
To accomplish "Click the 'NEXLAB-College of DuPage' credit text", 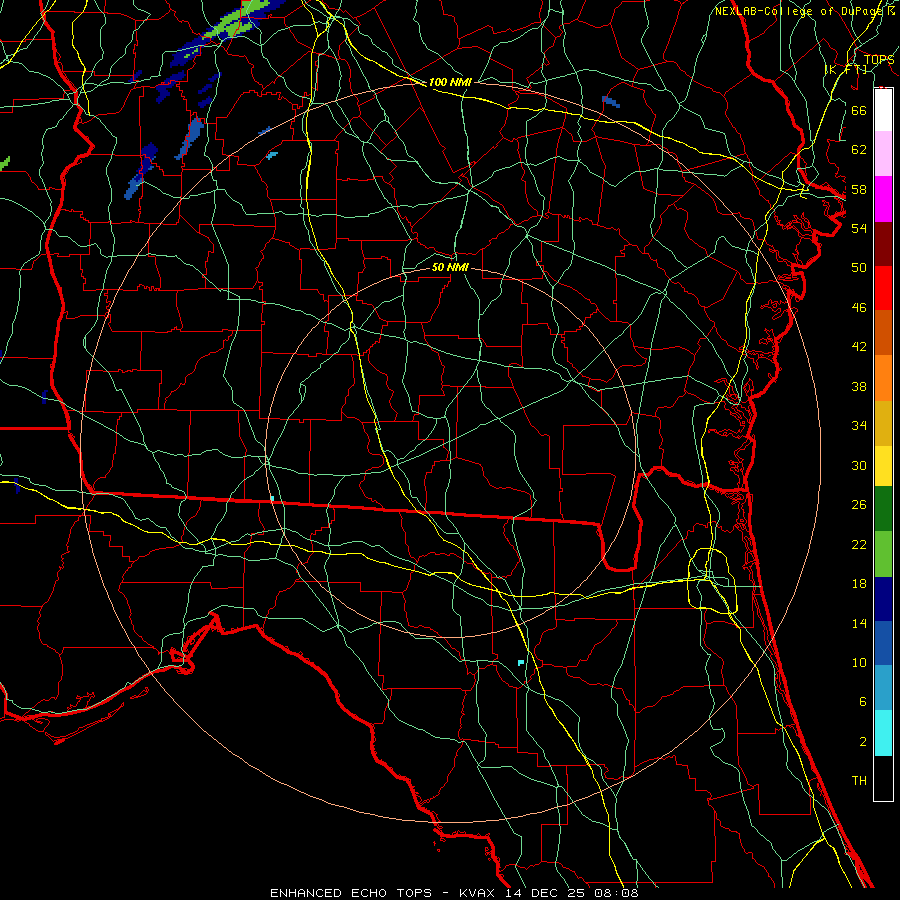I will coord(800,11).
